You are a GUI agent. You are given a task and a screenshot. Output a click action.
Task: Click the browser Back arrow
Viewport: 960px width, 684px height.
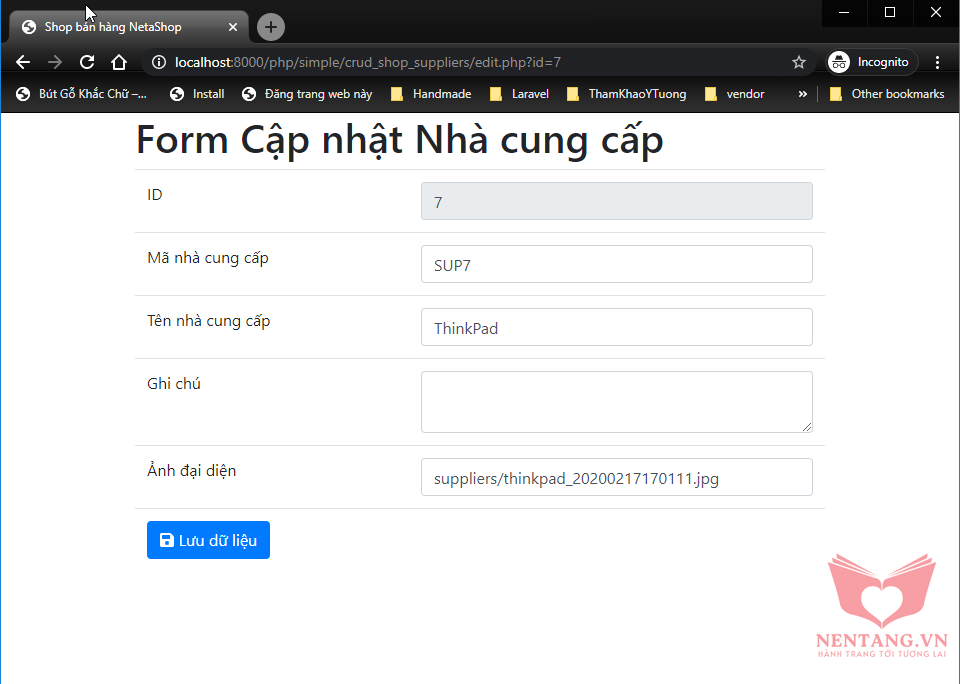click(23, 62)
